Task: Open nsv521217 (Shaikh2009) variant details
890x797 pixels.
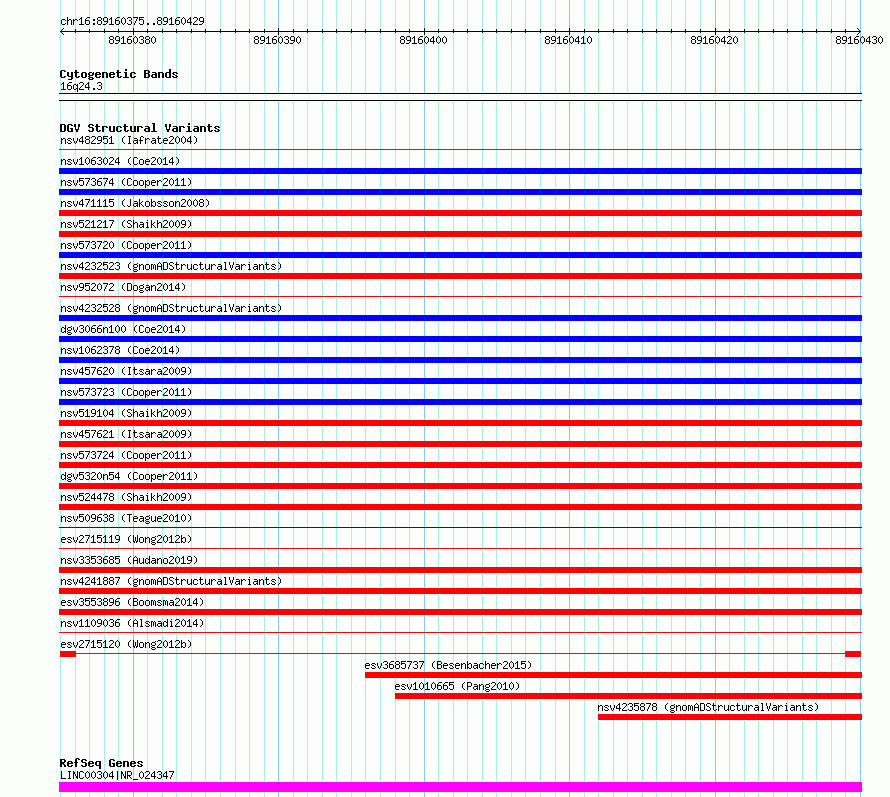Action: pos(126,224)
